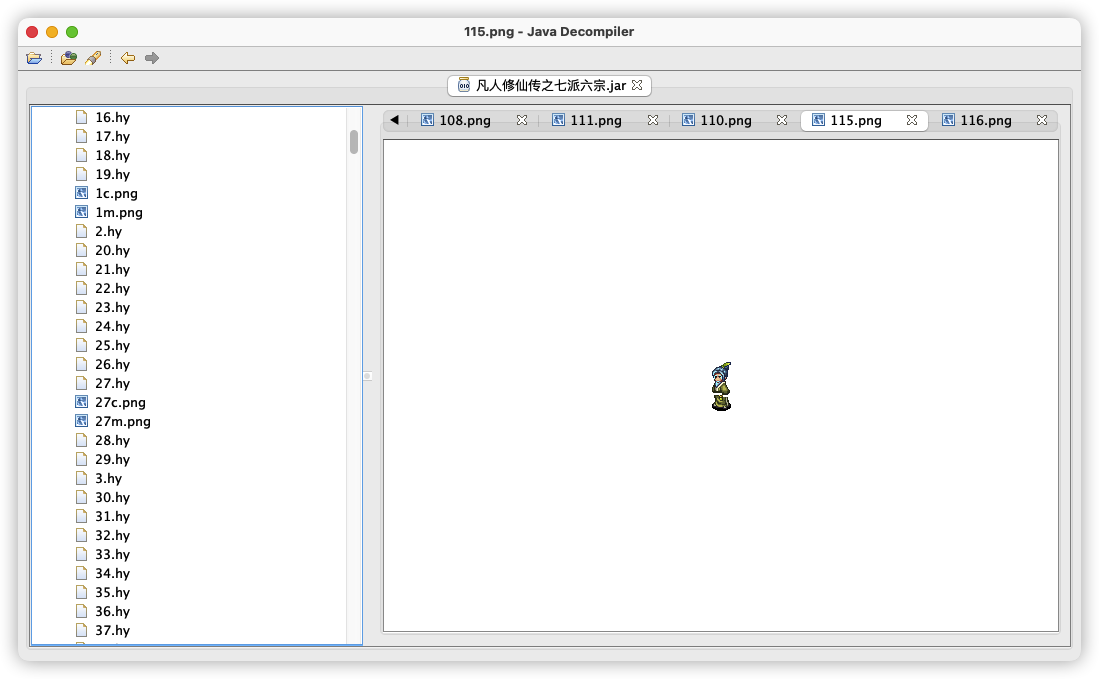
Task: Close the 108.png tab
Action: point(521,120)
